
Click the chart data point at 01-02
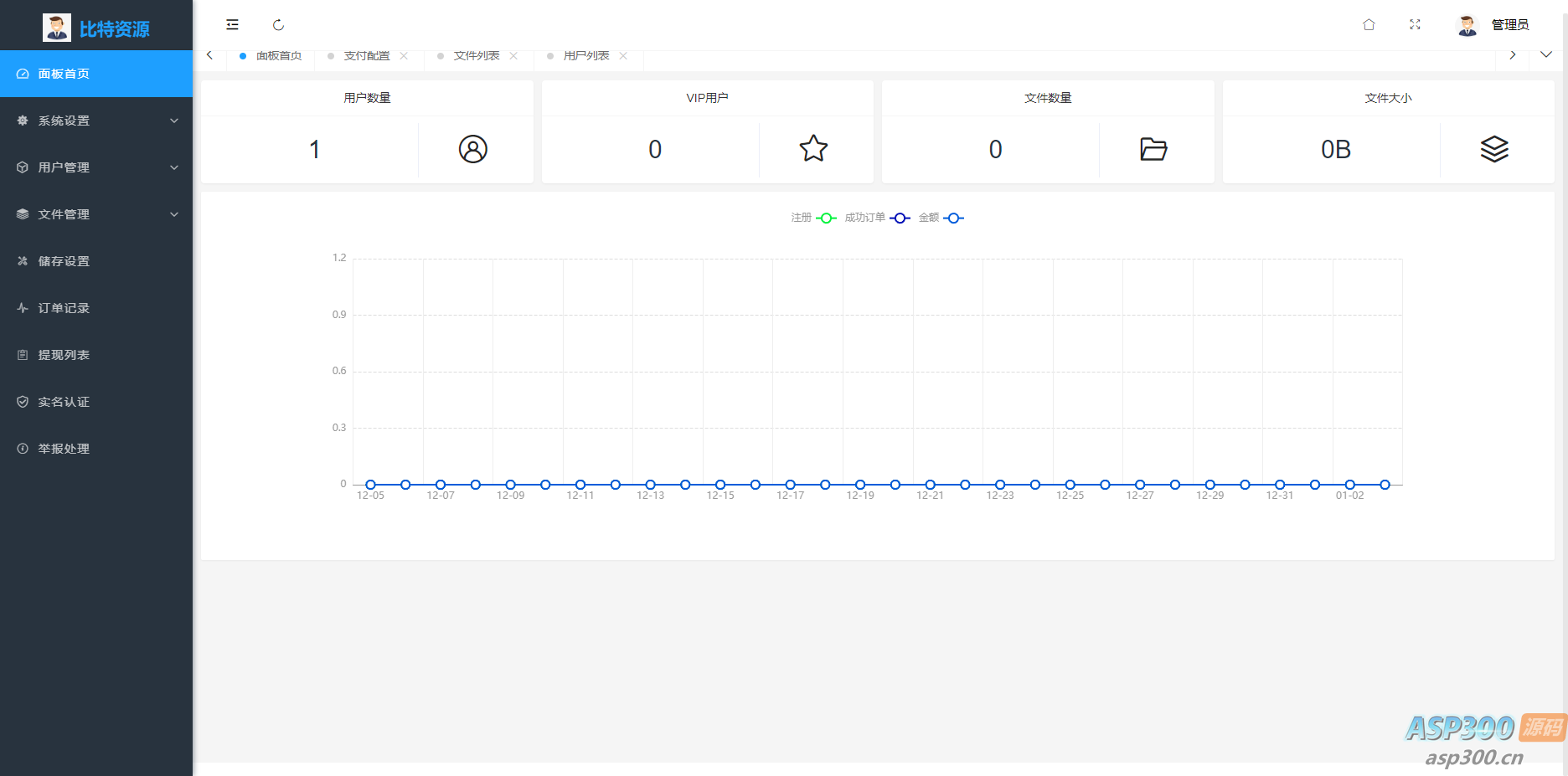pos(1349,485)
